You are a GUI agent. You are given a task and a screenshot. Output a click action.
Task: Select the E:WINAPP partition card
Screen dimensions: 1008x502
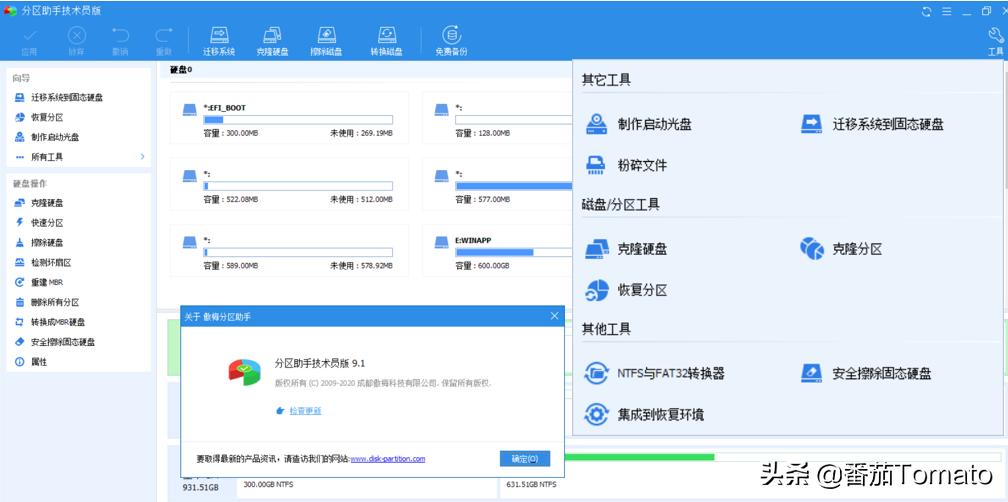(497, 250)
